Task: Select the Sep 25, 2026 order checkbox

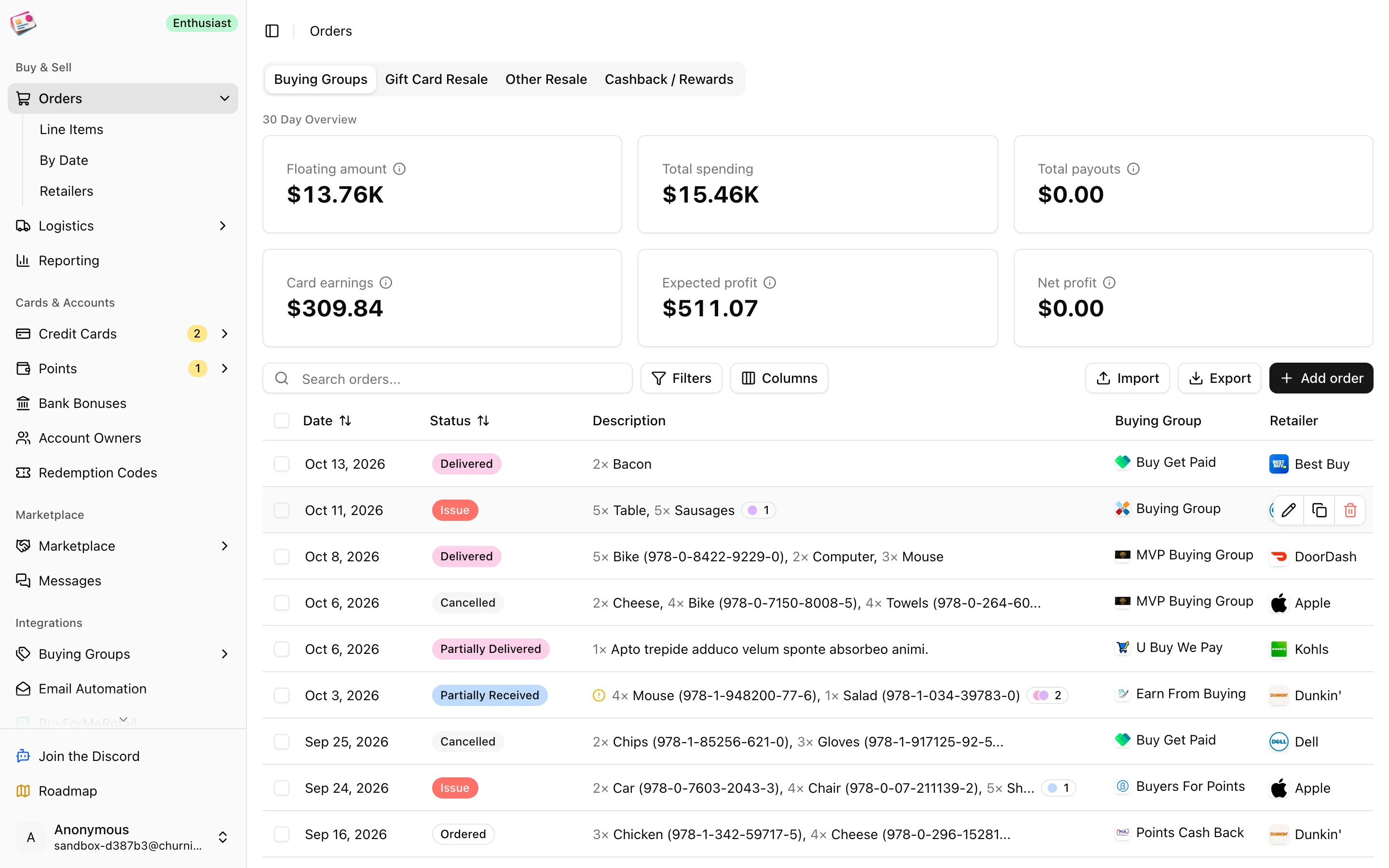Action: 281,742
